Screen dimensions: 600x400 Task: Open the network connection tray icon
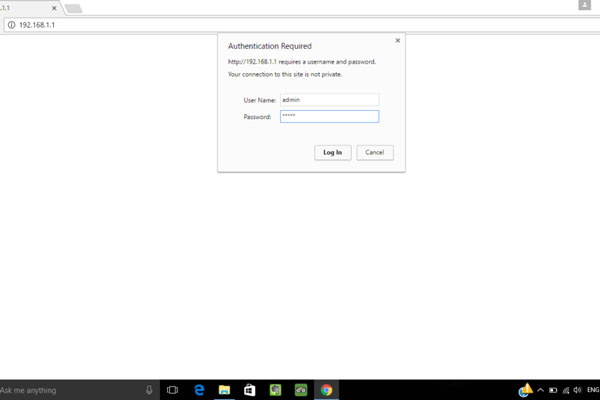[566, 390]
